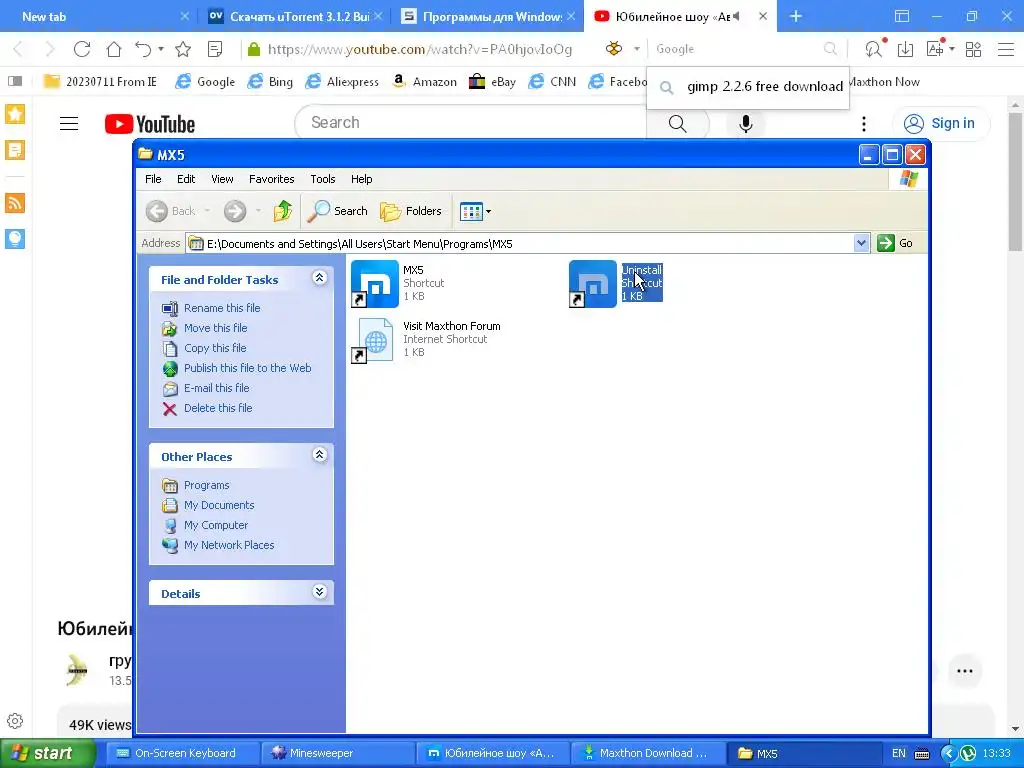Image resolution: width=1024 pixels, height=768 pixels.
Task: Open the downloads icon in browser toolbar
Action: (x=905, y=49)
